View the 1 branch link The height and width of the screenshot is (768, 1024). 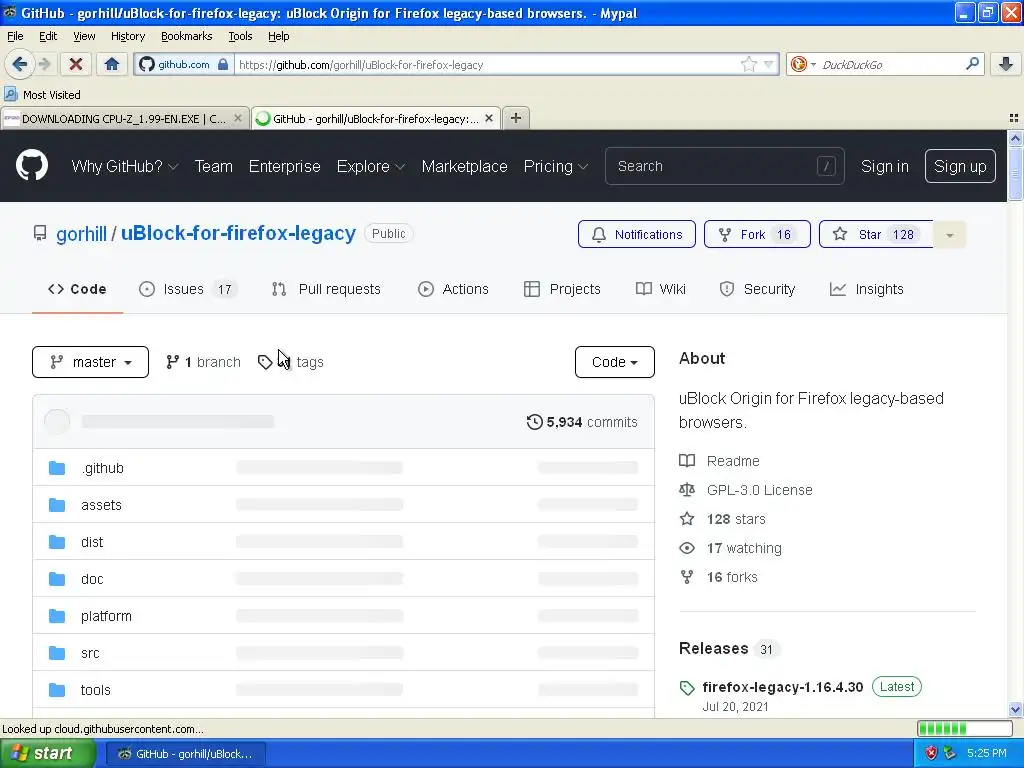click(x=203, y=362)
